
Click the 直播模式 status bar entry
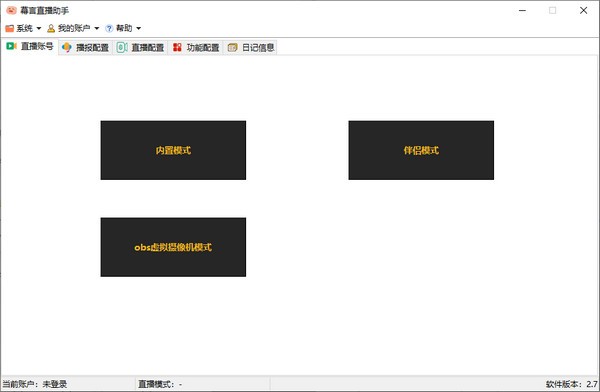click(x=160, y=384)
